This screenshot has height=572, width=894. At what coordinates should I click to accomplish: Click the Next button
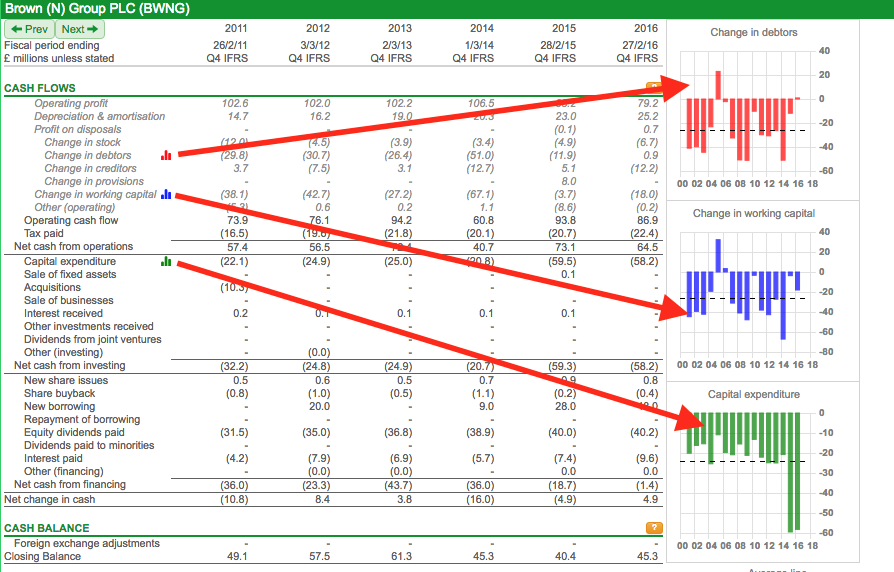(80, 29)
